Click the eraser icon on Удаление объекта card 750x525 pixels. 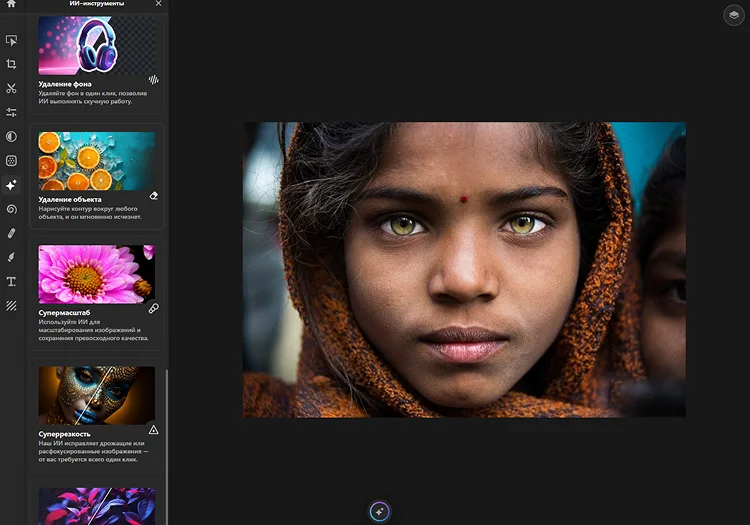coord(154,196)
